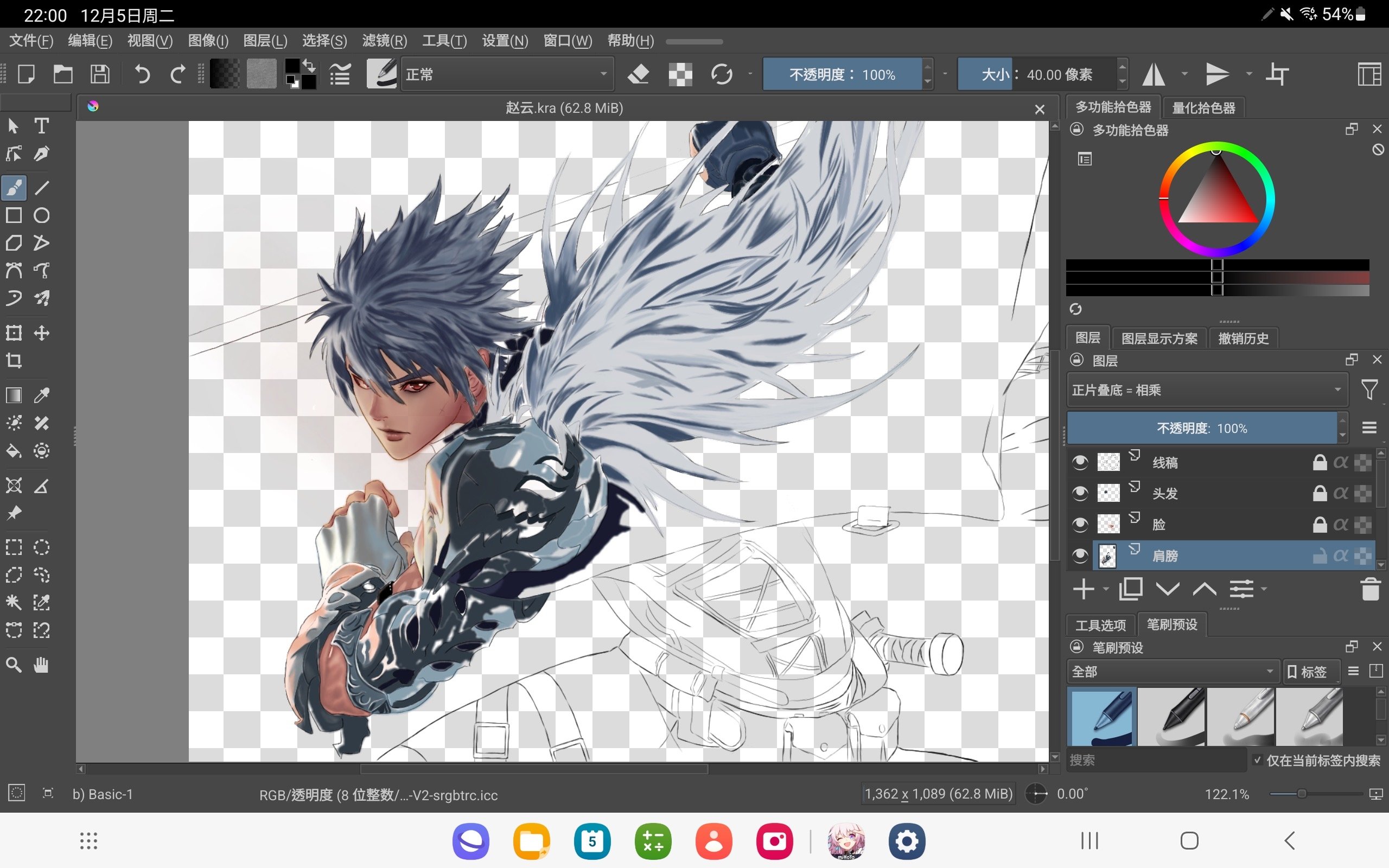Select the Pan hand tool

click(41, 665)
